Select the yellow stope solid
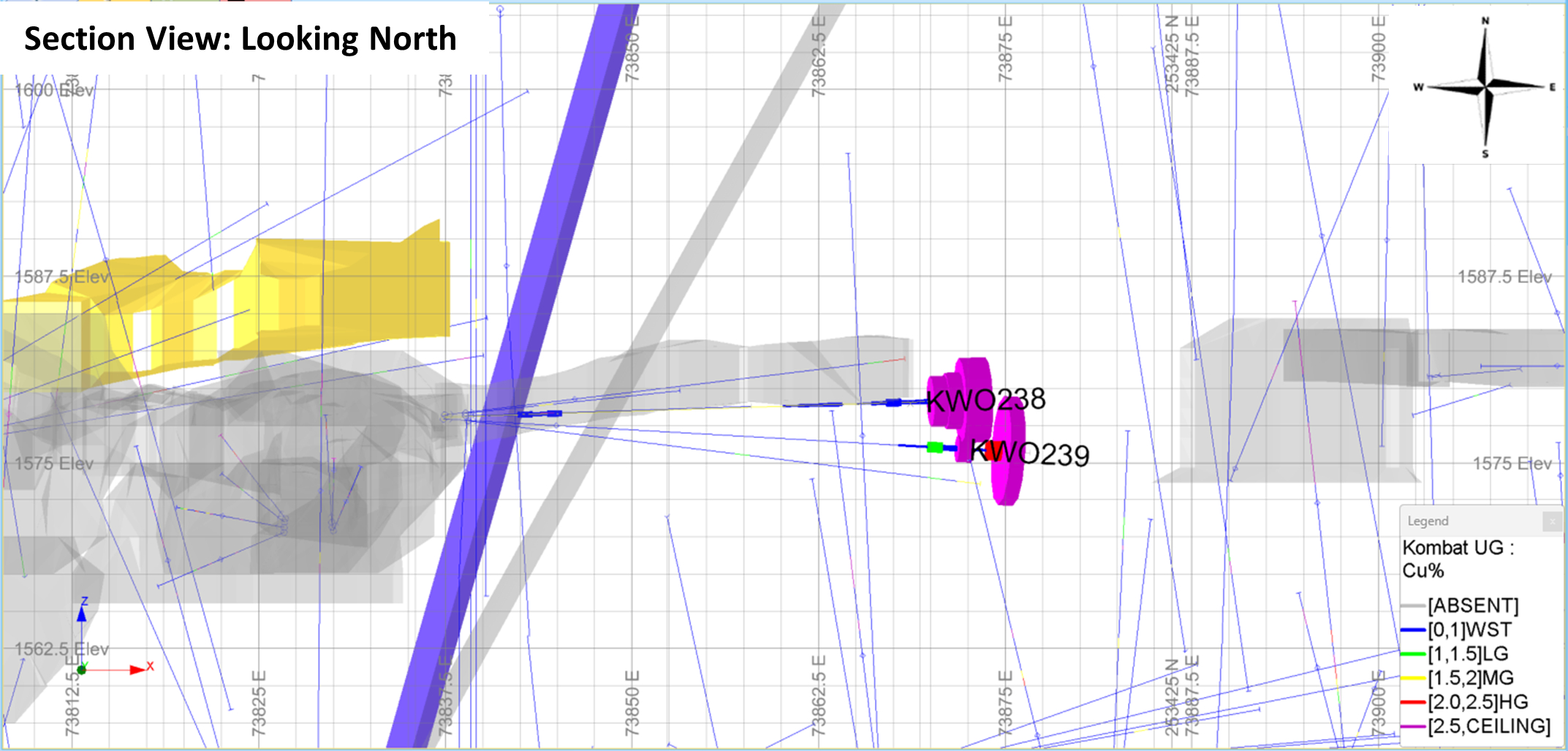This screenshot has height=751, width=1568. [351, 293]
